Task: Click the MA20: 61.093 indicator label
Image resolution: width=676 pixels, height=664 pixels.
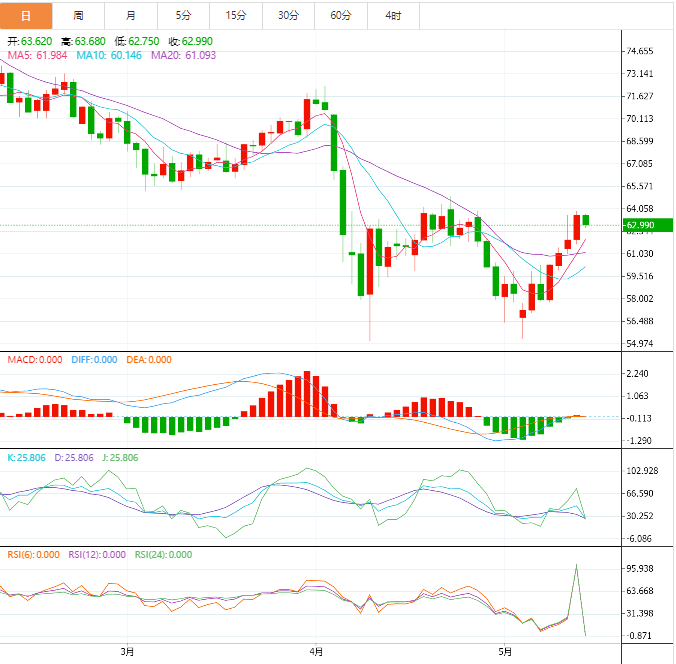Action: 183,55
